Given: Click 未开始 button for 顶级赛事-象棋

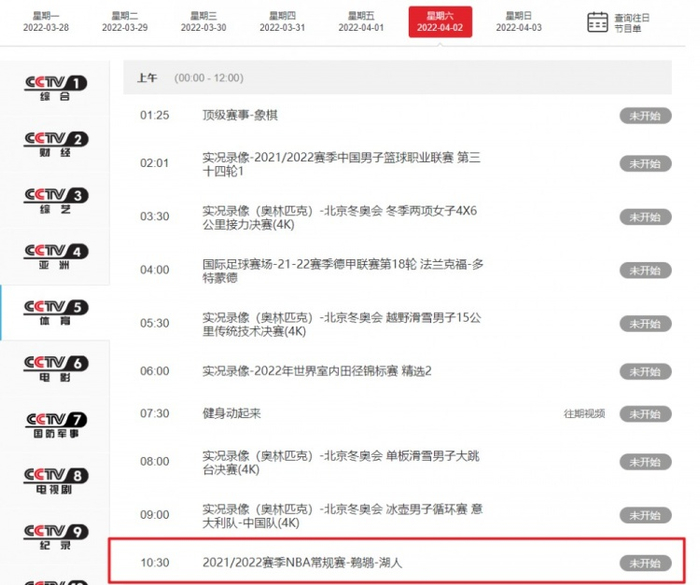Looking at the screenshot, I should 645,116.
